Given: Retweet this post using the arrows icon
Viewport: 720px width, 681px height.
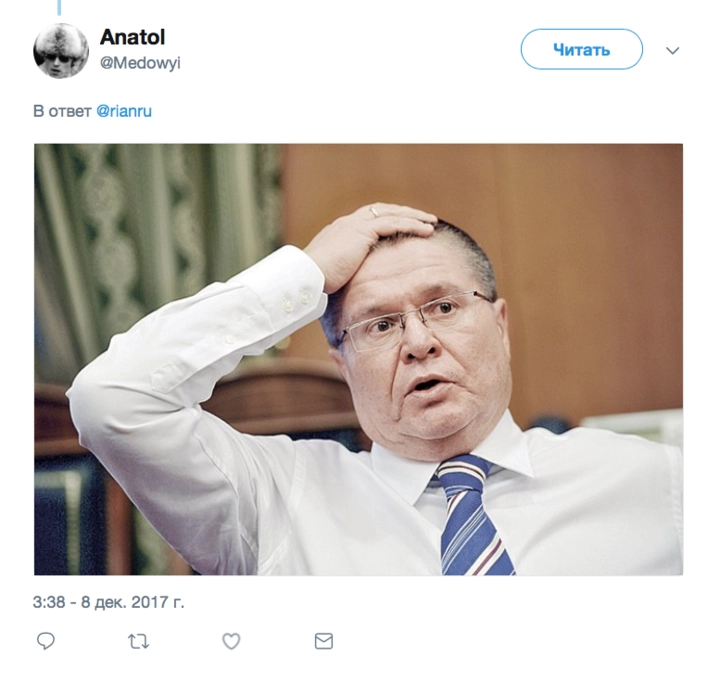Looking at the screenshot, I should (x=138, y=642).
